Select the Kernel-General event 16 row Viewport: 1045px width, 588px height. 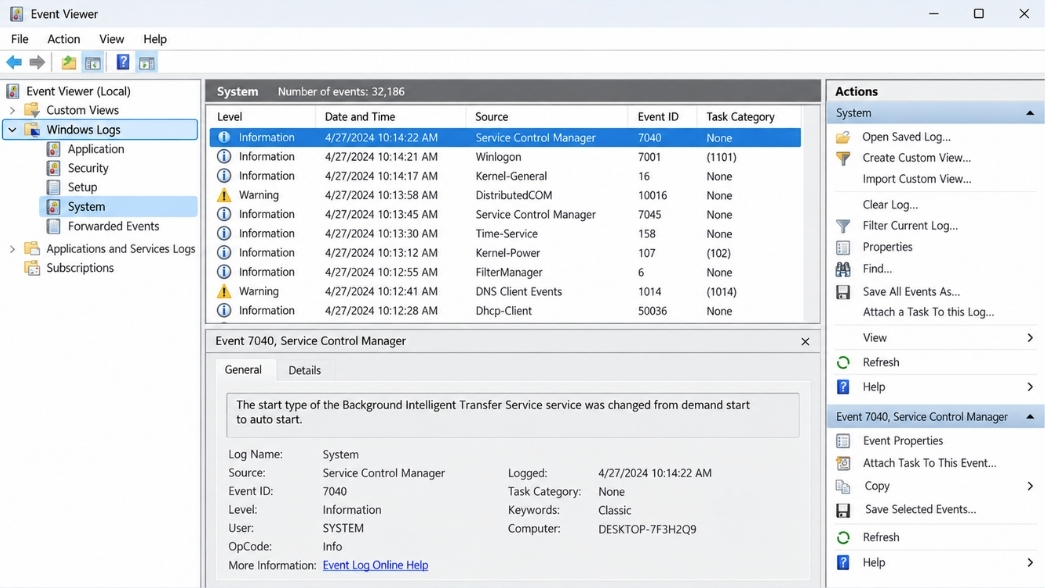pos(505,176)
